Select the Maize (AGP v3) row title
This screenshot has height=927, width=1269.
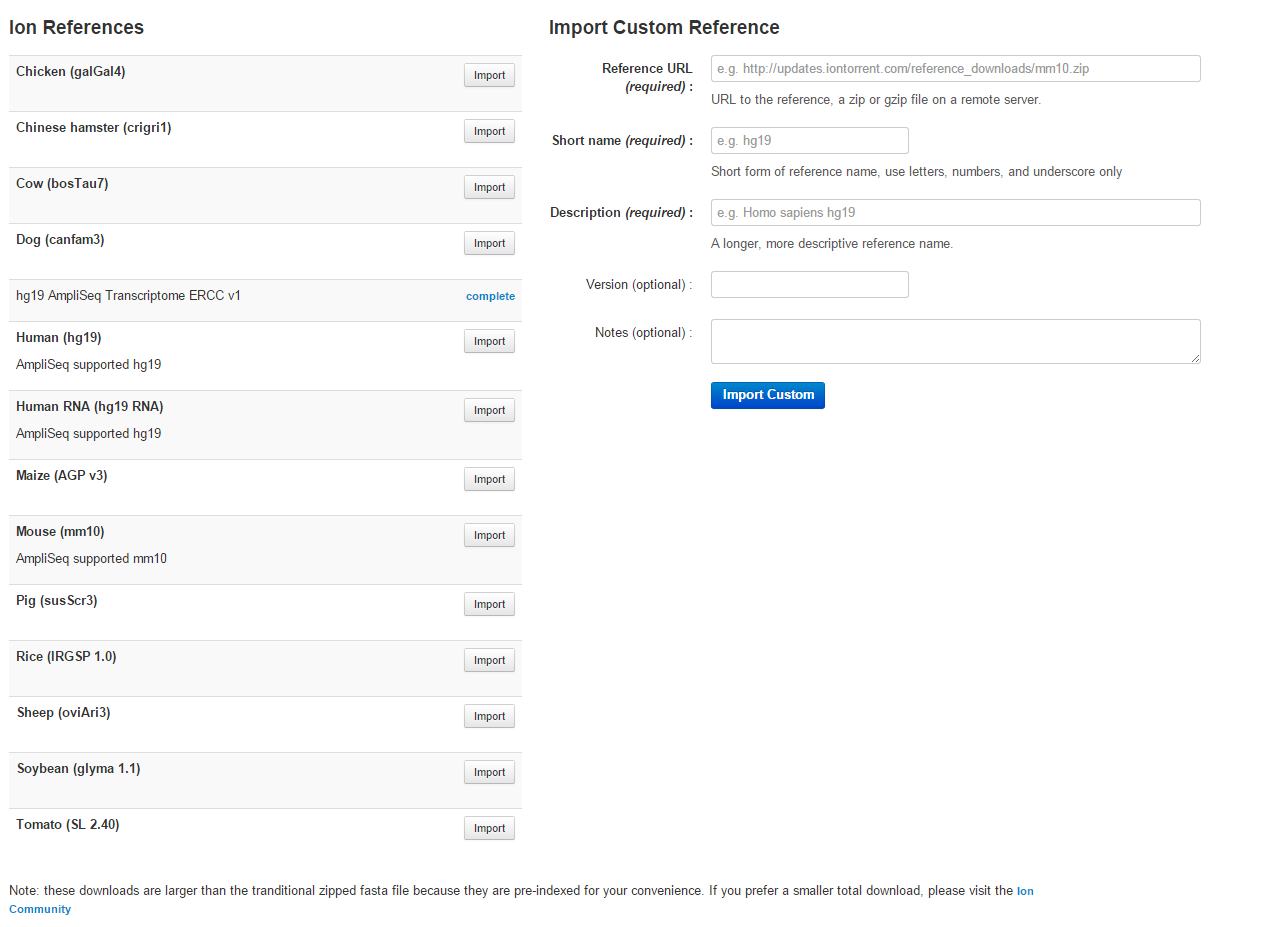coord(62,476)
